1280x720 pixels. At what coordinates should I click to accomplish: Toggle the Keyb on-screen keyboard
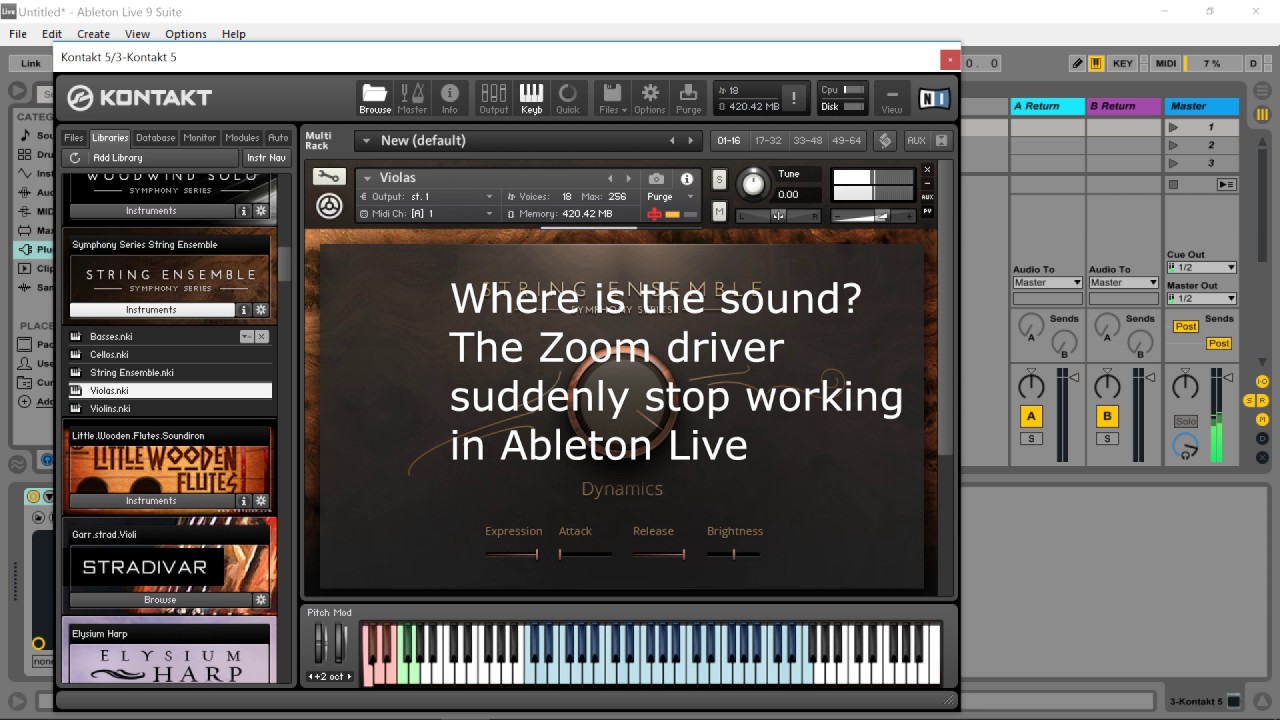531,98
